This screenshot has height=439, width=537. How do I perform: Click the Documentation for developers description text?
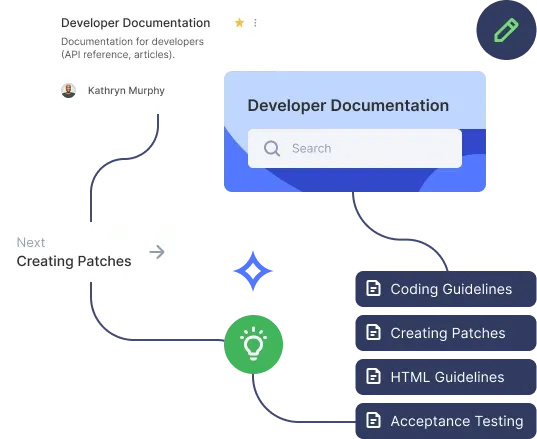pos(133,48)
